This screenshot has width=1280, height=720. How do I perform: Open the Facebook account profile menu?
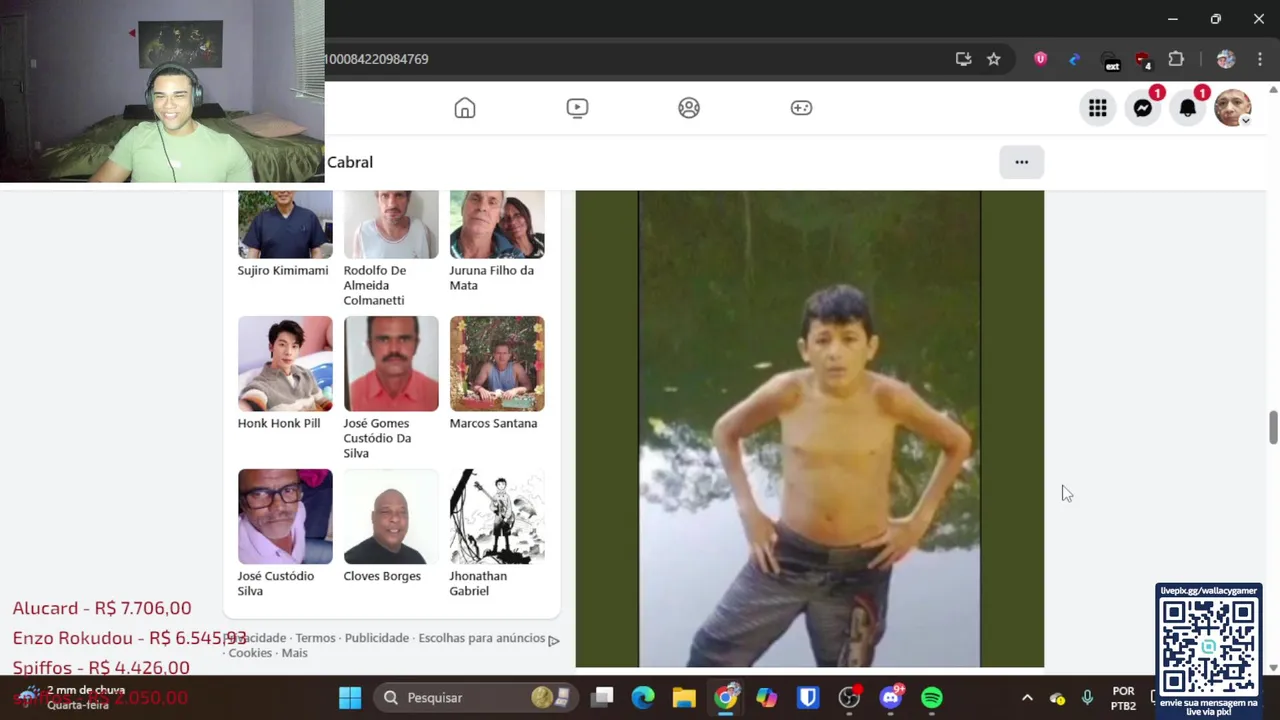[x=1233, y=108]
